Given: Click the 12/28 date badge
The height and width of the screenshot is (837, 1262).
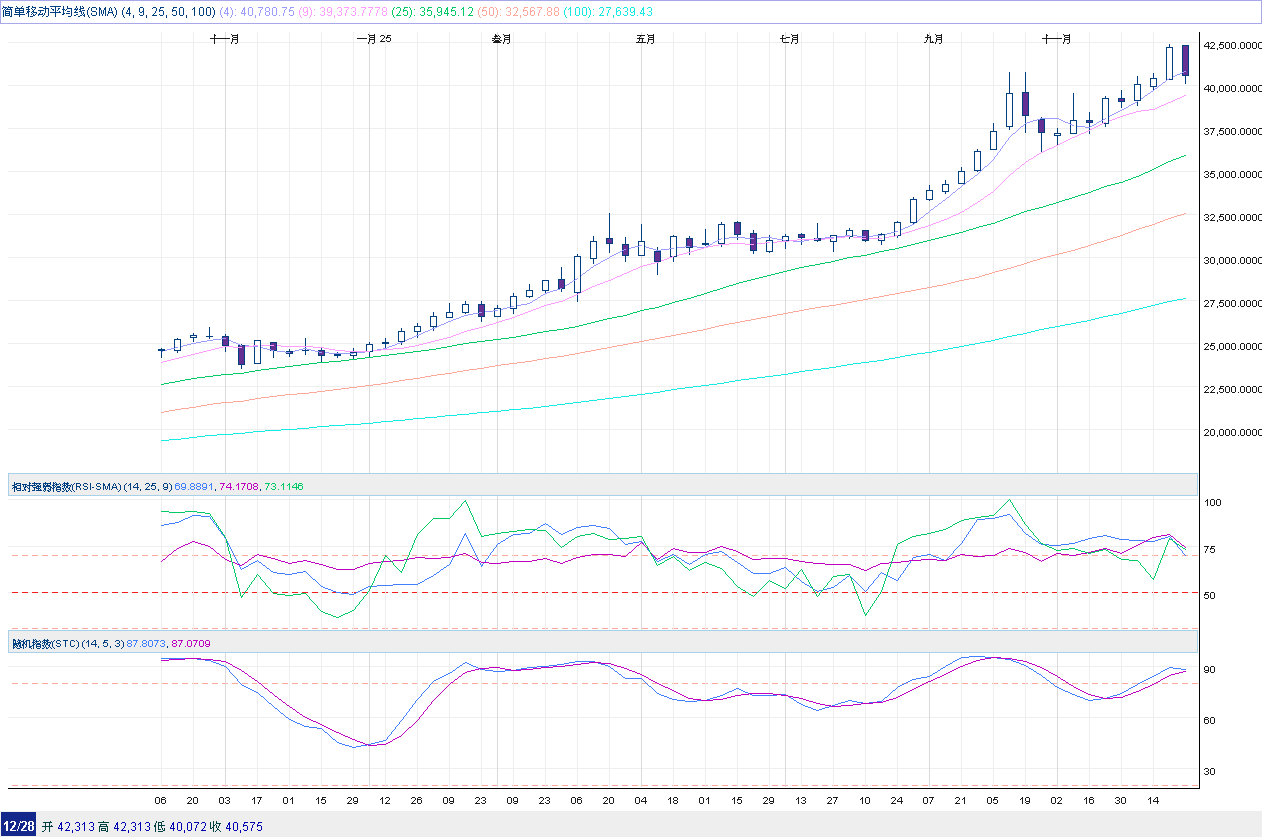Looking at the screenshot, I should click(x=19, y=826).
